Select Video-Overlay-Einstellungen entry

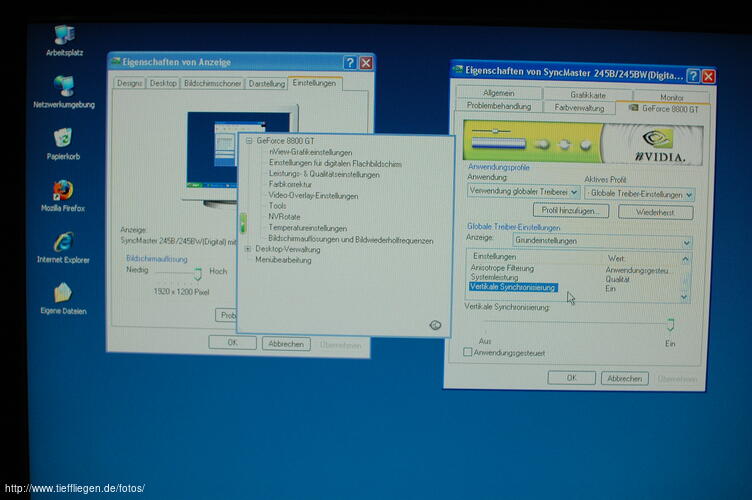(x=313, y=196)
